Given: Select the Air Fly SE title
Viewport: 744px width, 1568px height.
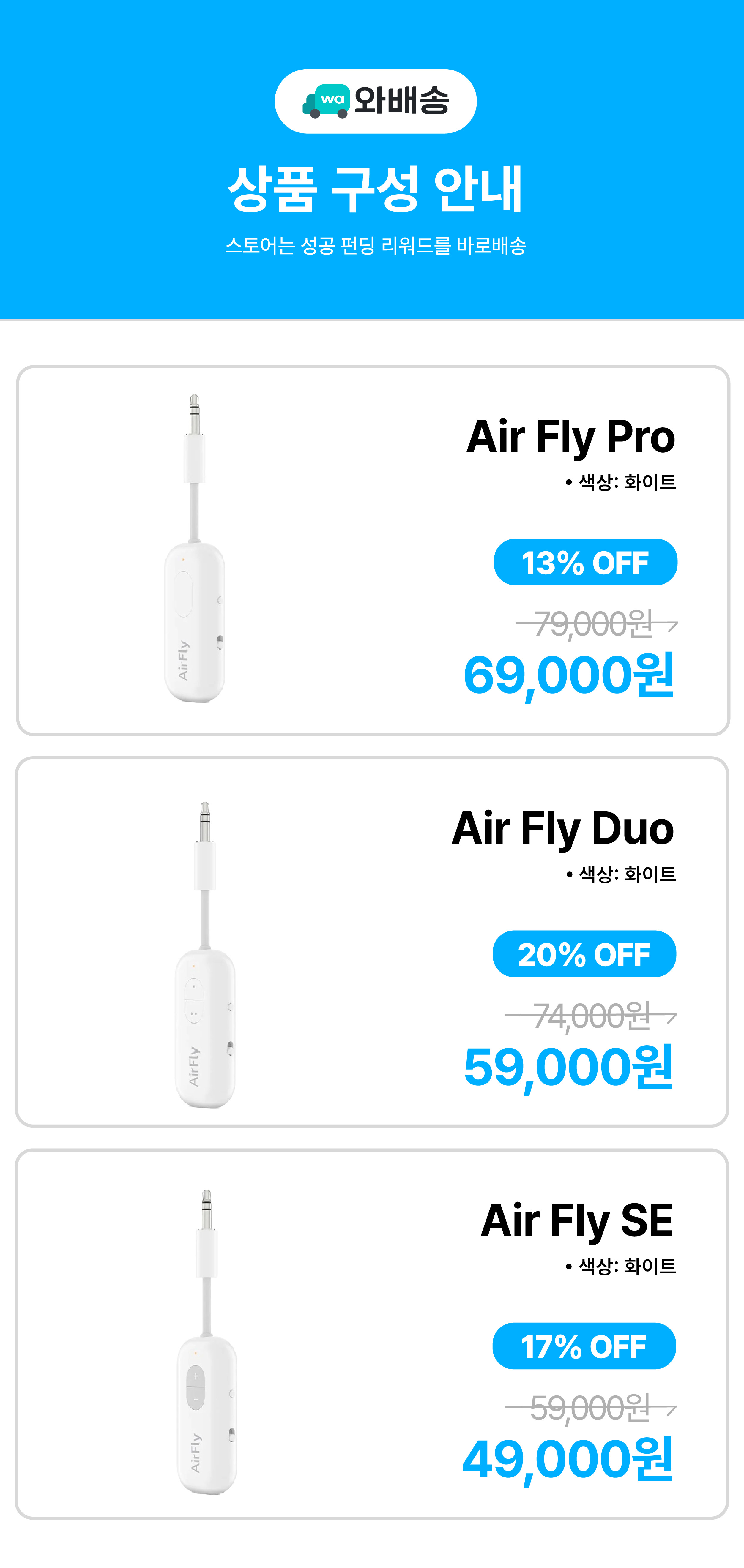Looking at the screenshot, I should coord(576,1221).
